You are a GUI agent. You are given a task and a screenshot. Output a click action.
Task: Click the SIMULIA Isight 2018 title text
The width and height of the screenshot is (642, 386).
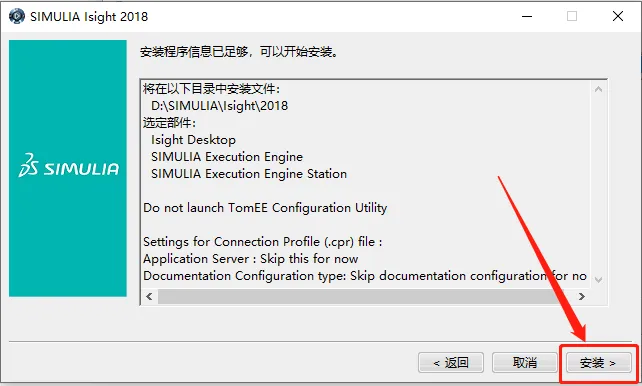click(x=89, y=16)
